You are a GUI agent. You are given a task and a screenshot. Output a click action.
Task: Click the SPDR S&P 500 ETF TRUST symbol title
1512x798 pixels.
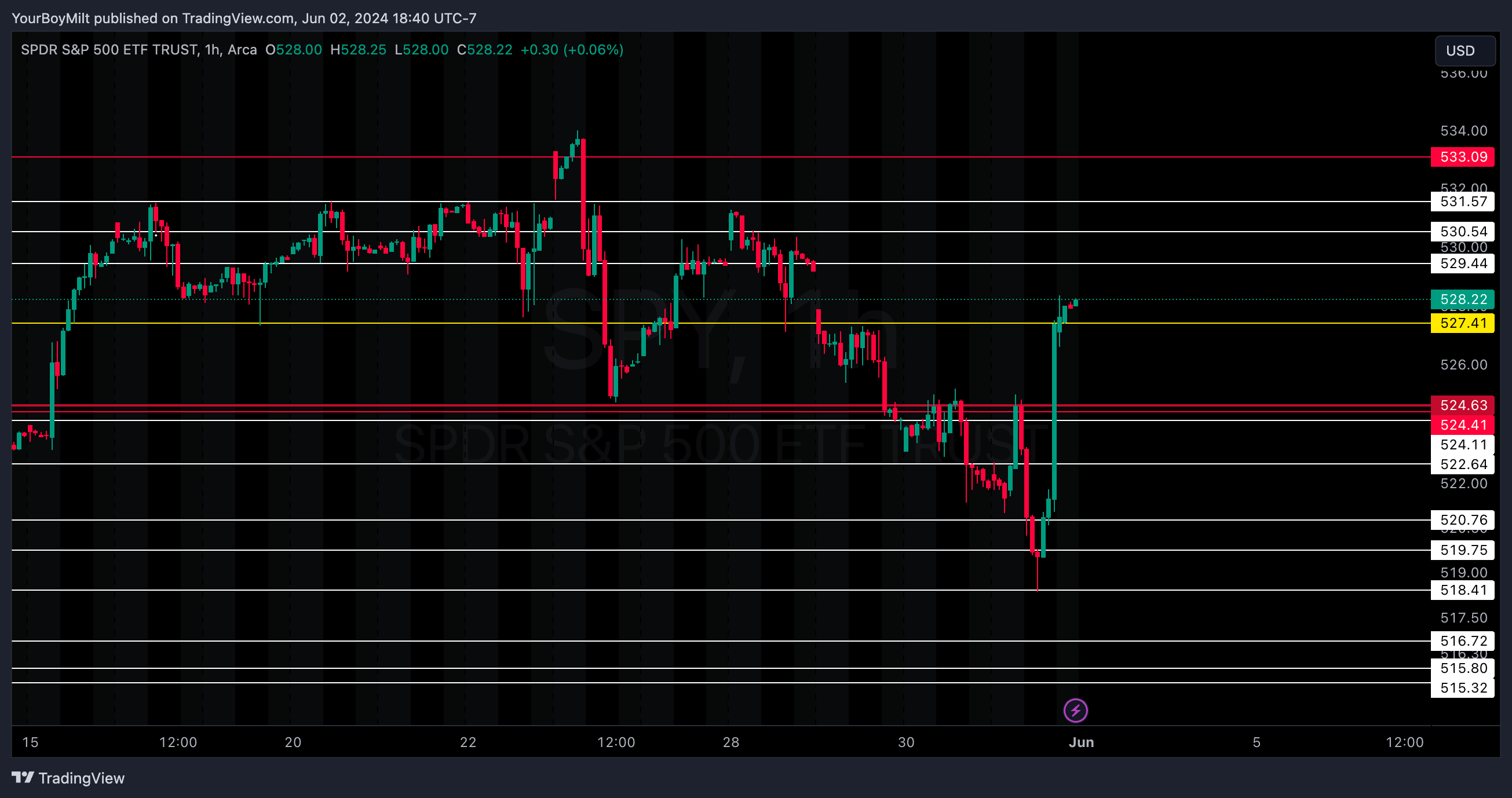click(x=108, y=50)
